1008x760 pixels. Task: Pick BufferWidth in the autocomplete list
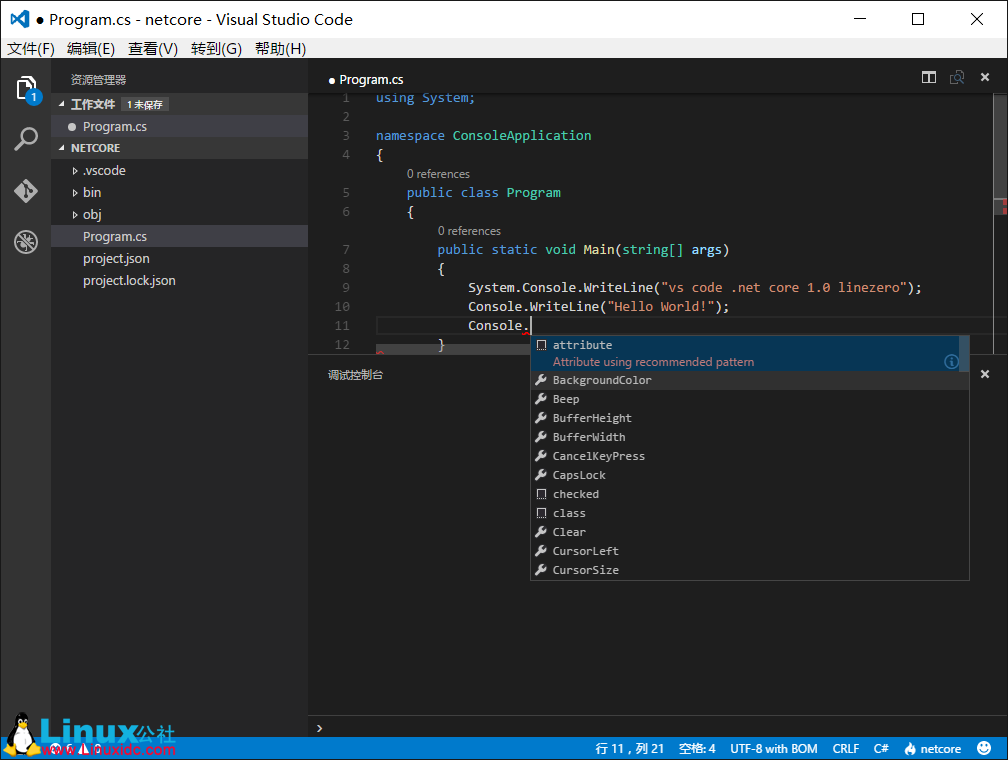click(750, 437)
